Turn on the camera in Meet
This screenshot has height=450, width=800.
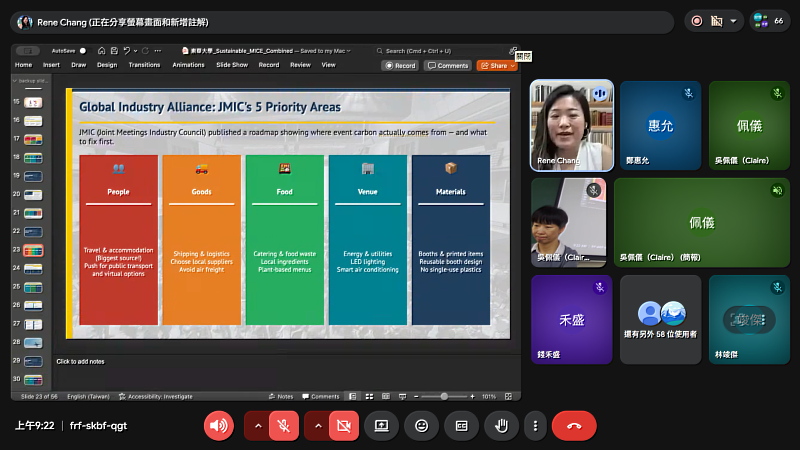tap(344, 426)
